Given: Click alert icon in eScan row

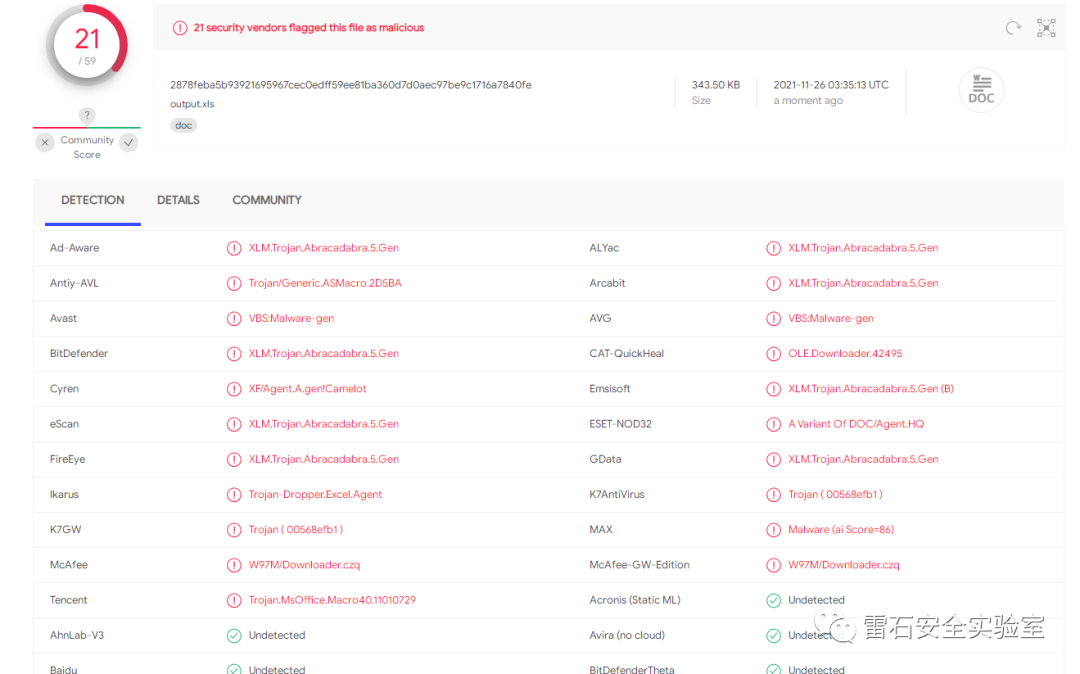Looking at the screenshot, I should (x=234, y=424).
